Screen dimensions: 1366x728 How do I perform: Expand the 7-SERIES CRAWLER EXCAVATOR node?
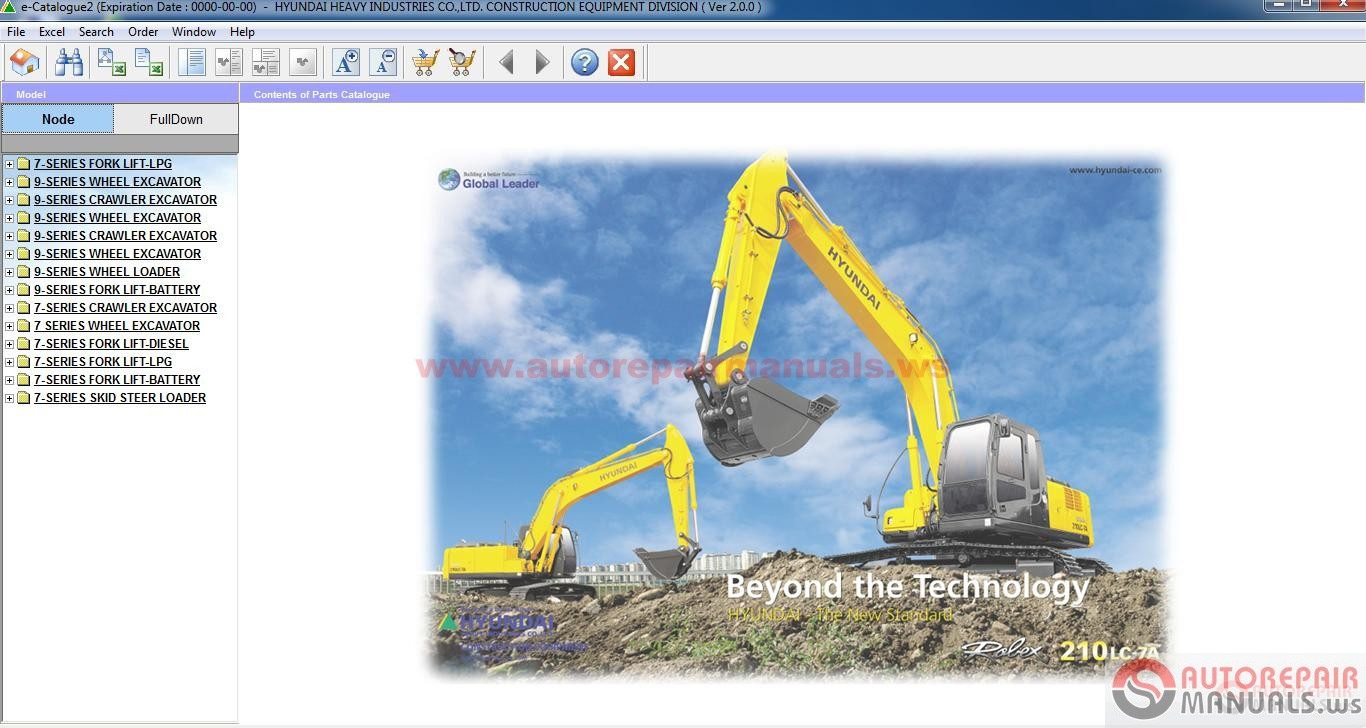click(9, 308)
